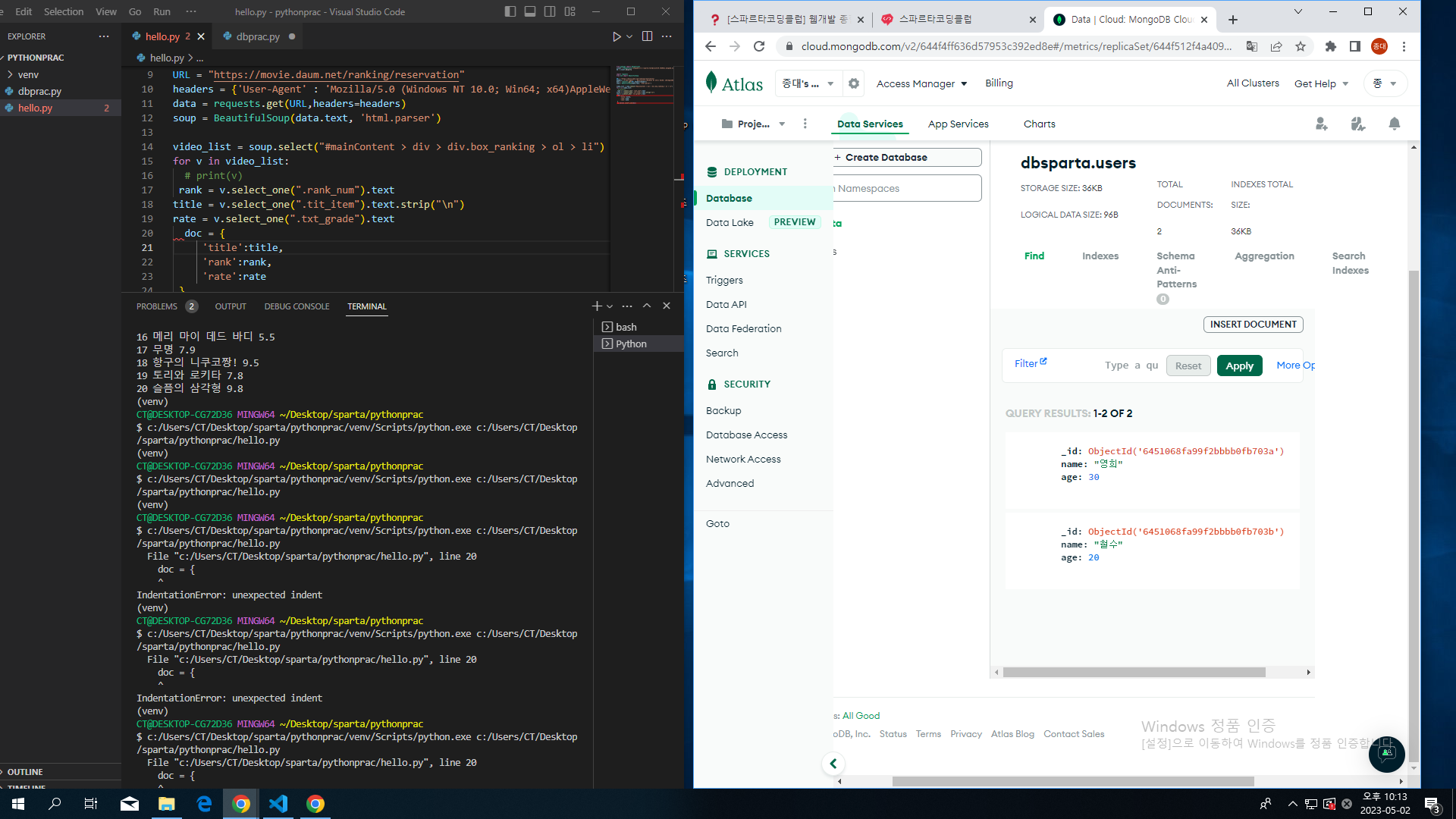Image resolution: width=1456 pixels, height=819 pixels.
Task: Split the VS Code editor right
Action: [x=647, y=36]
